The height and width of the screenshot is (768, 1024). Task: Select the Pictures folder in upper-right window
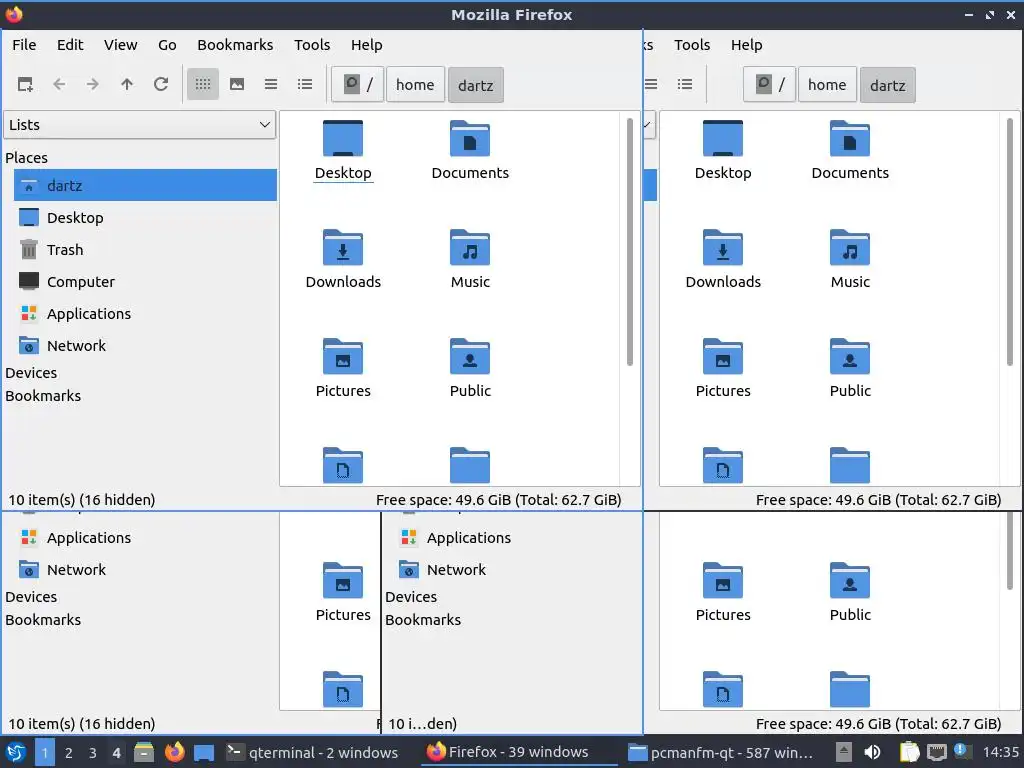pyautogui.click(x=723, y=369)
